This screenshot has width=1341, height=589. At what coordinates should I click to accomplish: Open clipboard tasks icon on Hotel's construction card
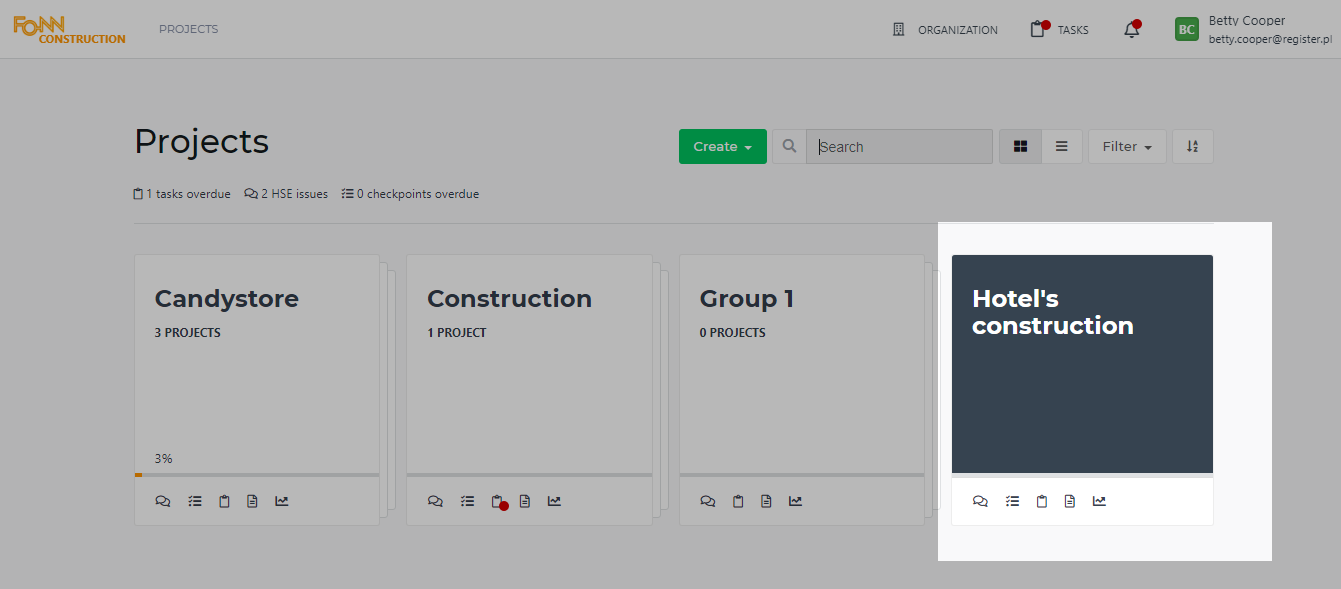coord(1042,501)
